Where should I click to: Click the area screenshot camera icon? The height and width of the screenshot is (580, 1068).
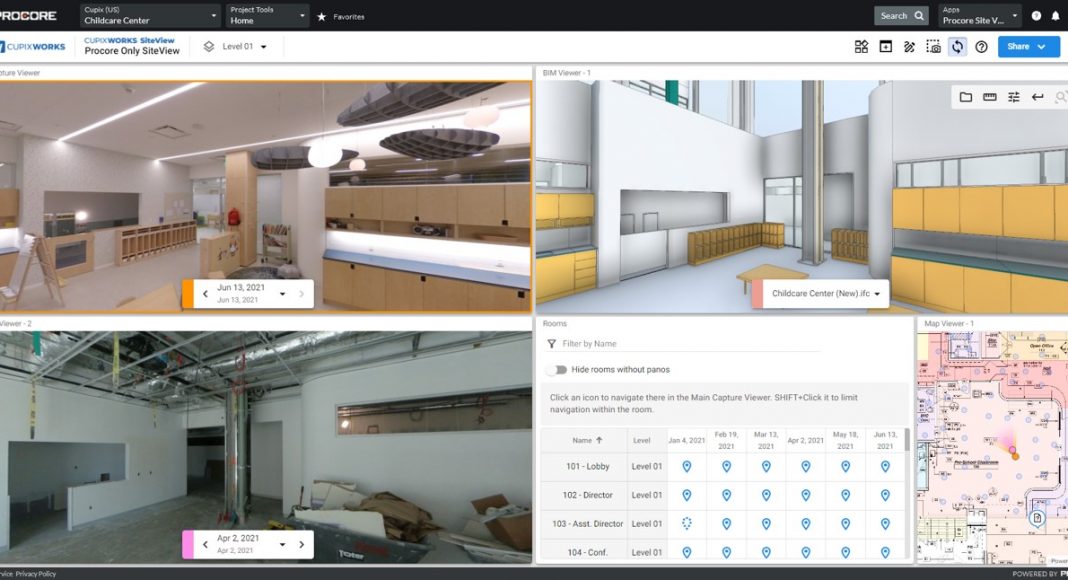(x=933, y=47)
